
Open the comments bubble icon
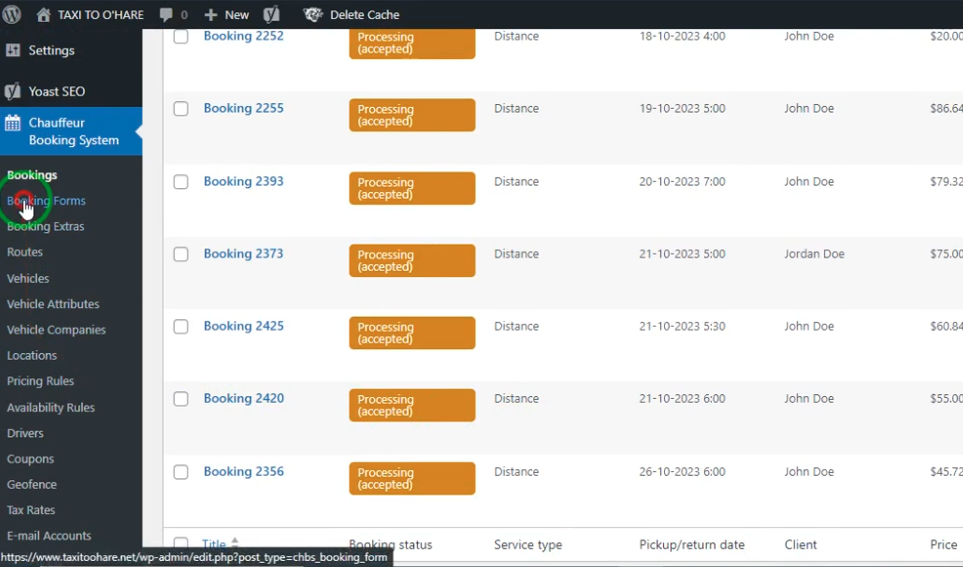[x=166, y=14]
